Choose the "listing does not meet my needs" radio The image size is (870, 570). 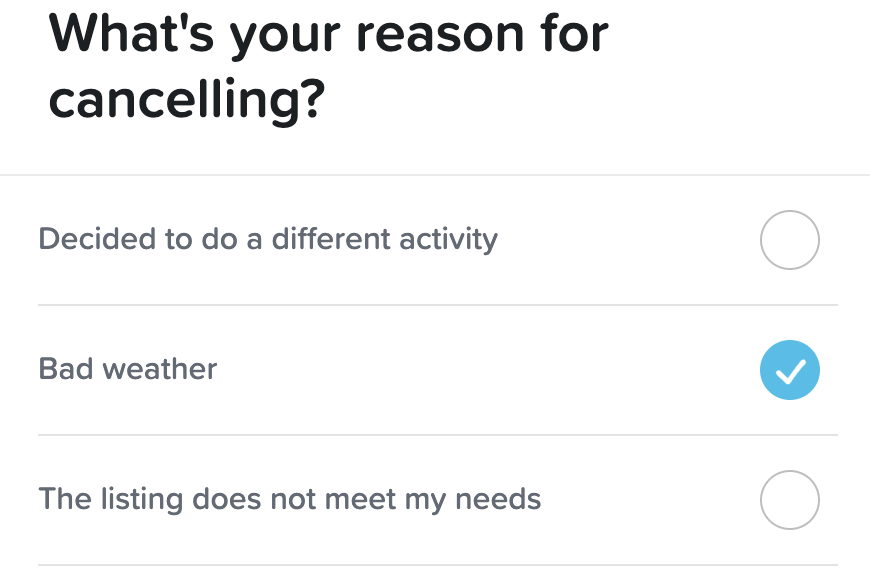coord(790,500)
